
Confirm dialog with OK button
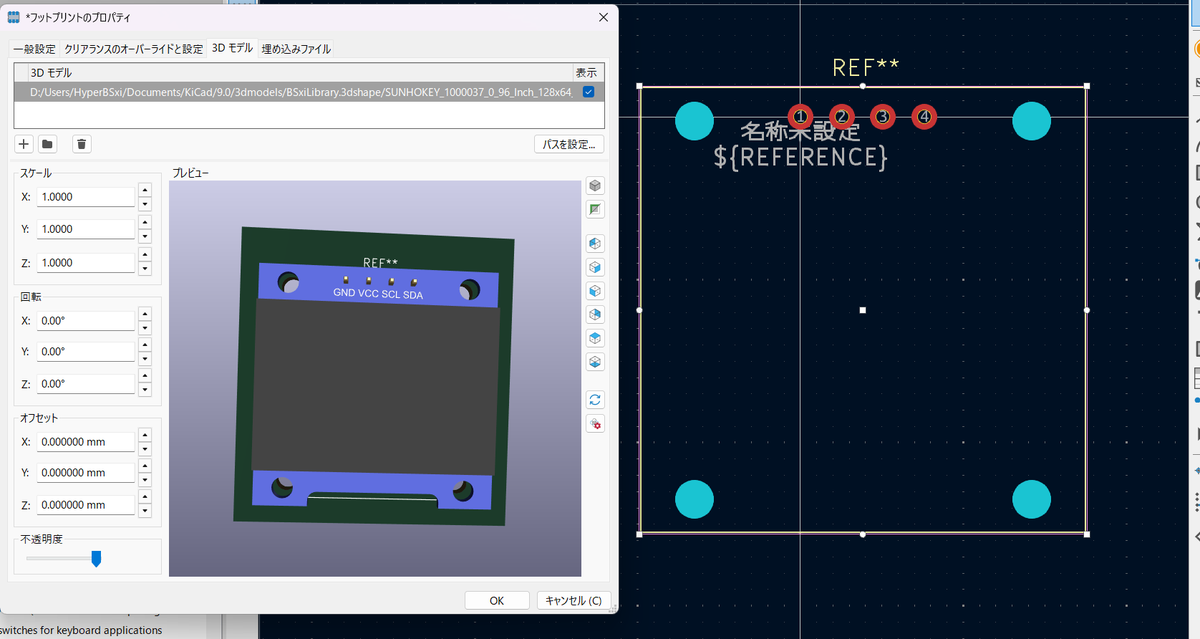(497, 600)
